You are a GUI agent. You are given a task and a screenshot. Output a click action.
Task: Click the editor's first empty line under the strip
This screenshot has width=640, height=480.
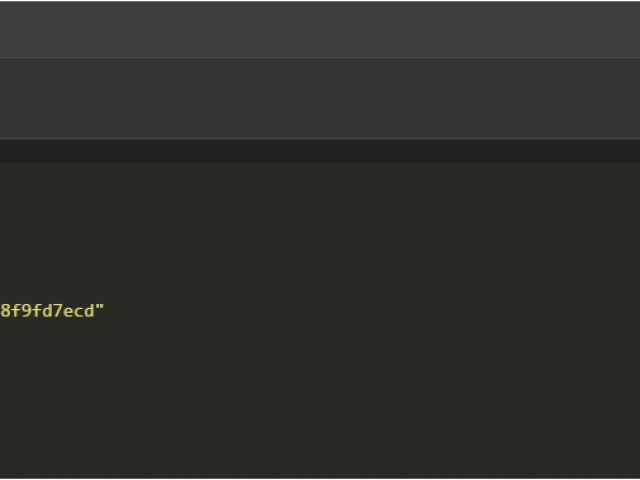[320, 174]
